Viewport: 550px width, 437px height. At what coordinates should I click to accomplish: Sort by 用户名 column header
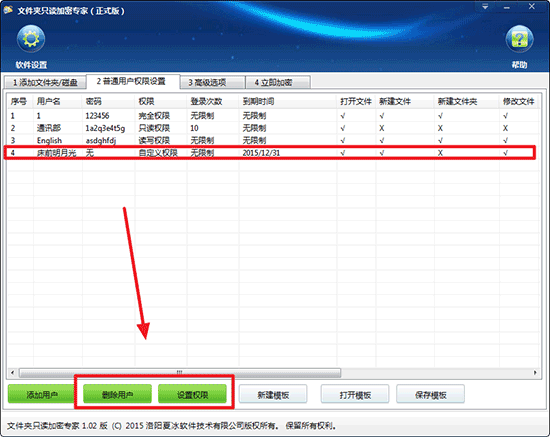pyautogui.click(x=58, y=101)
